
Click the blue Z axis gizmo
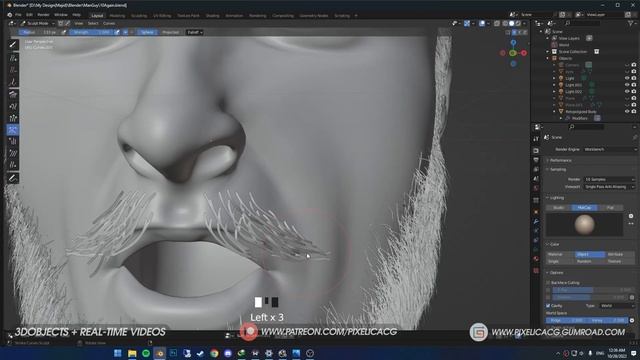513,42
